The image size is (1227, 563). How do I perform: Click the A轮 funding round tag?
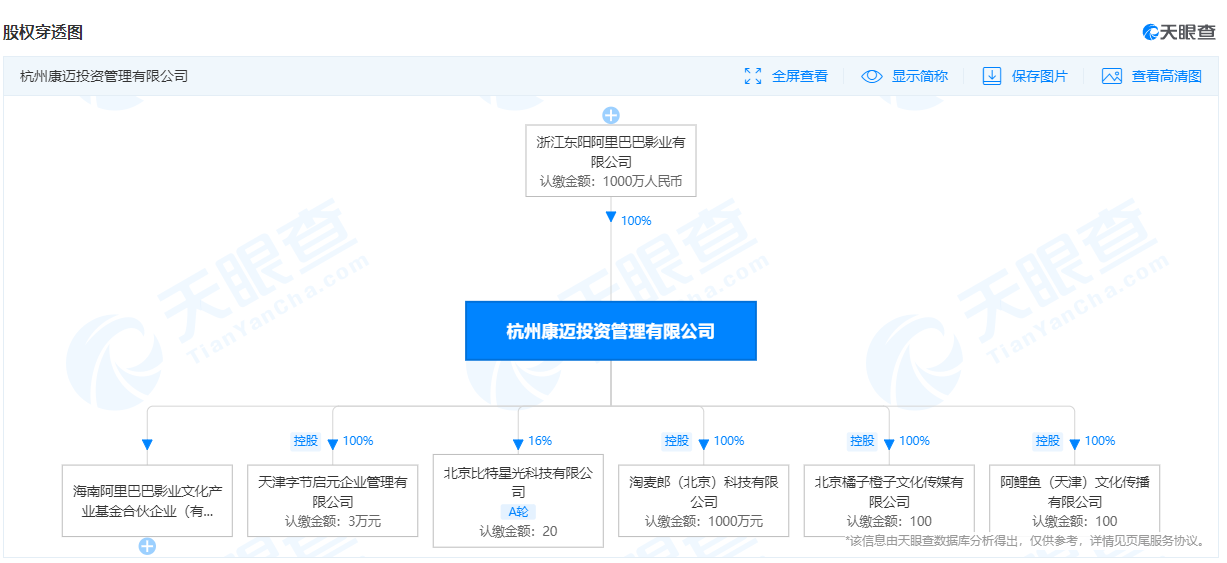pyautogui.click(x=518, y=512)
